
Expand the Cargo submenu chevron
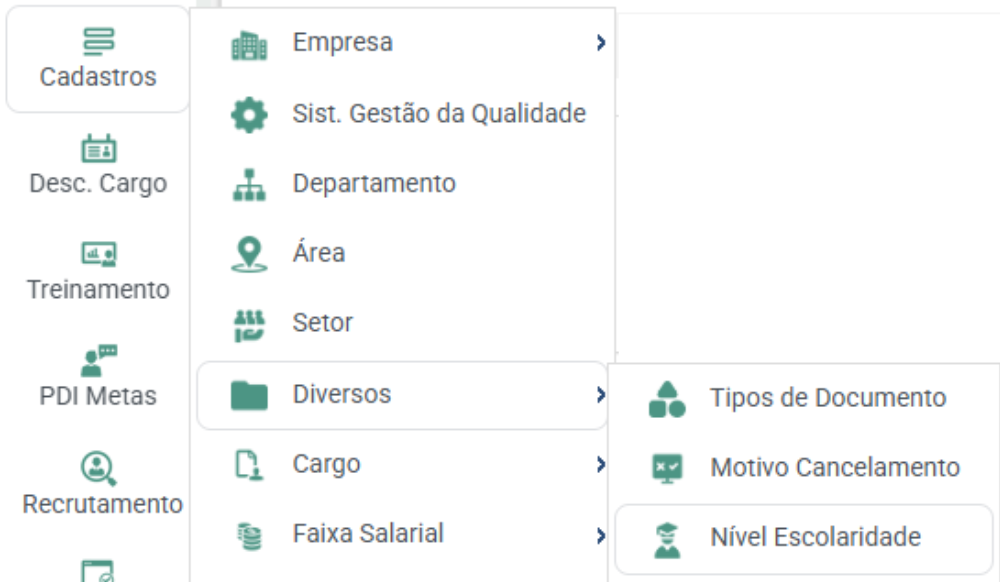click(x=600, y=464)
